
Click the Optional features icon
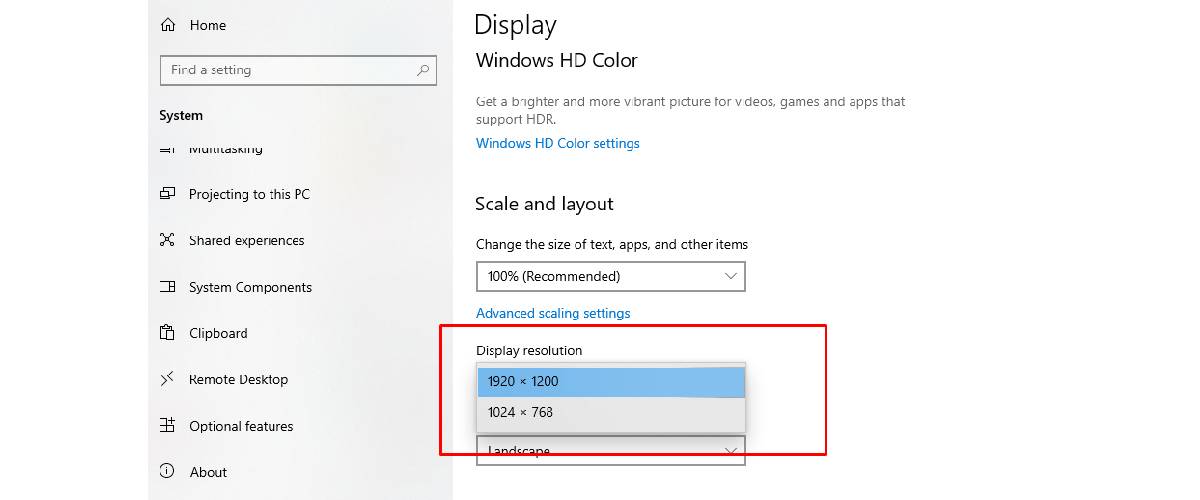coord(168,426)
